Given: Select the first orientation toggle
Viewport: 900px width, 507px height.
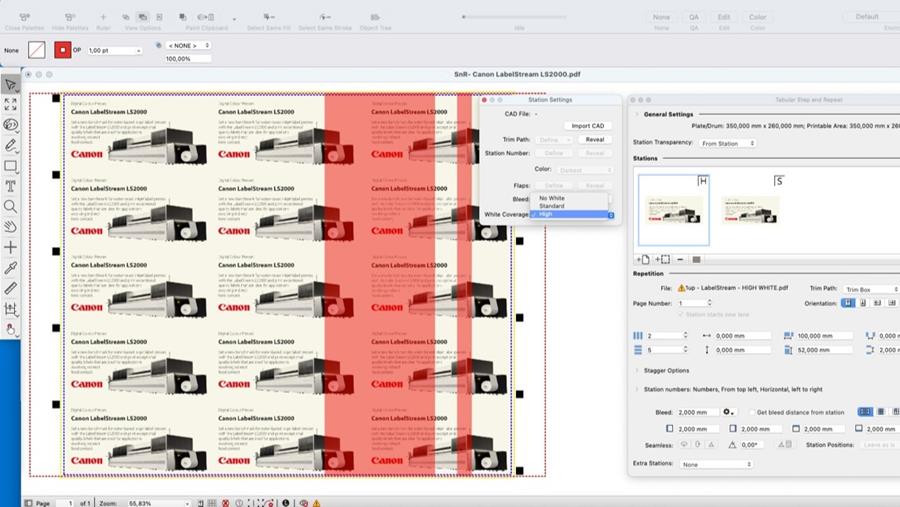Looking at the screenshot, I should click(848, 303).
